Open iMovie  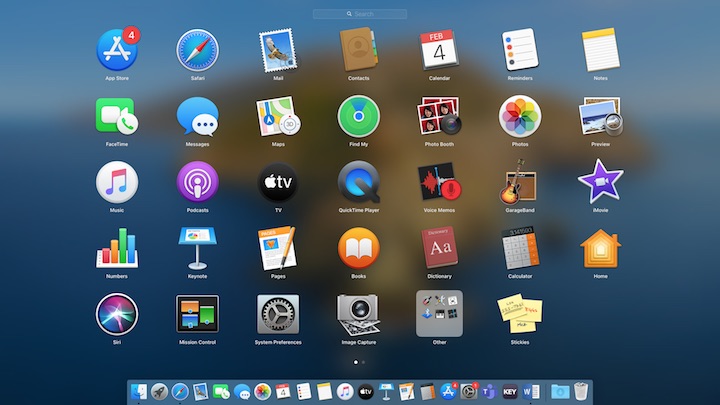[x=601, y=182]
